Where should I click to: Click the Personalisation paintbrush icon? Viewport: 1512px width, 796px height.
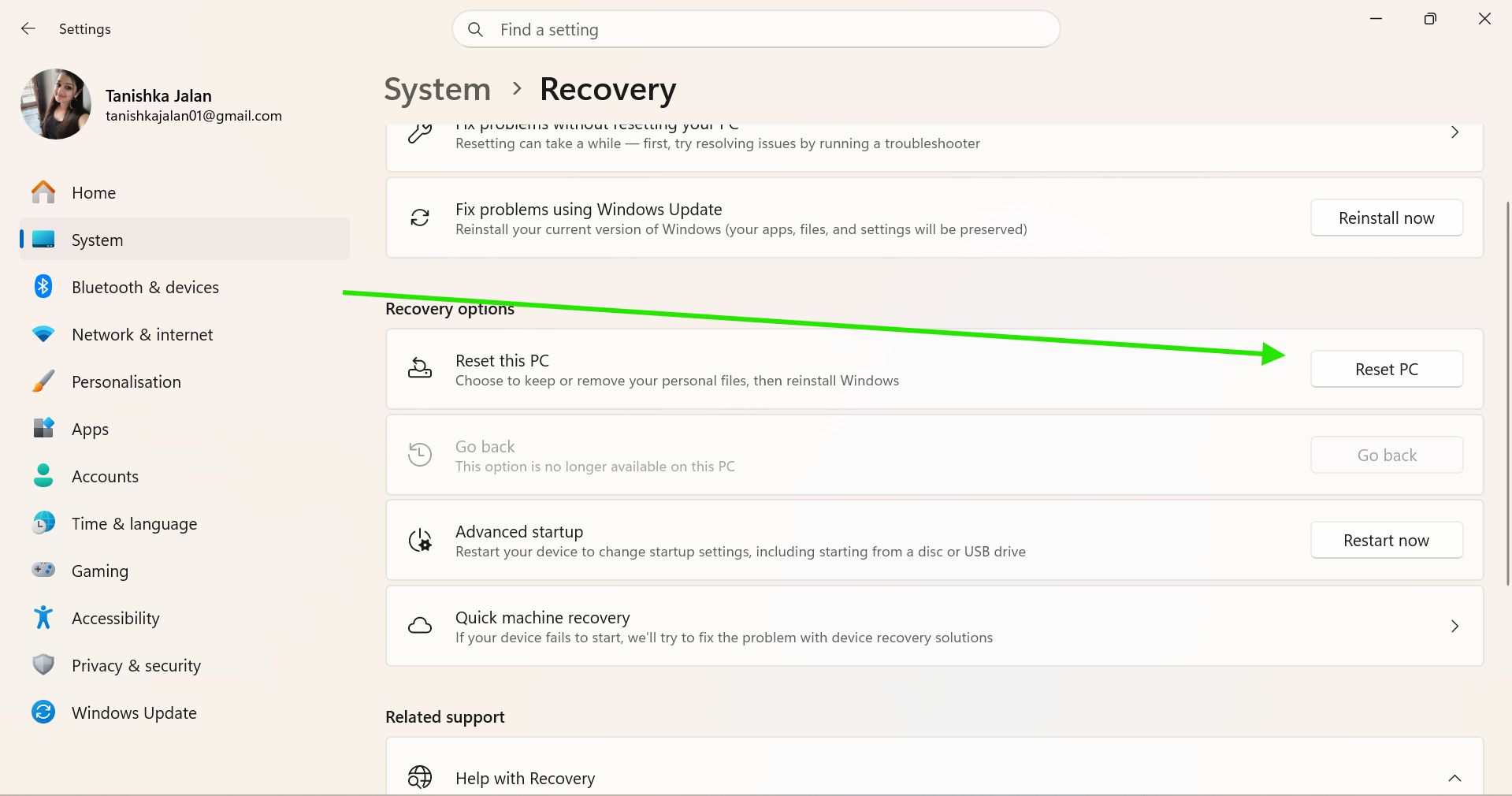point(43,381)
